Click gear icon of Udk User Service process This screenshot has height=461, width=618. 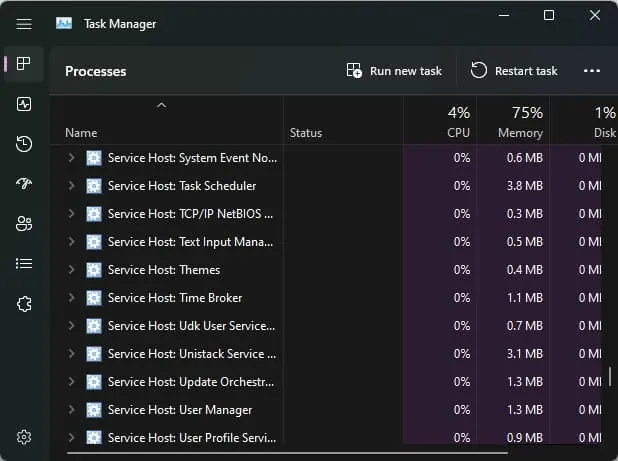point(94,326)
